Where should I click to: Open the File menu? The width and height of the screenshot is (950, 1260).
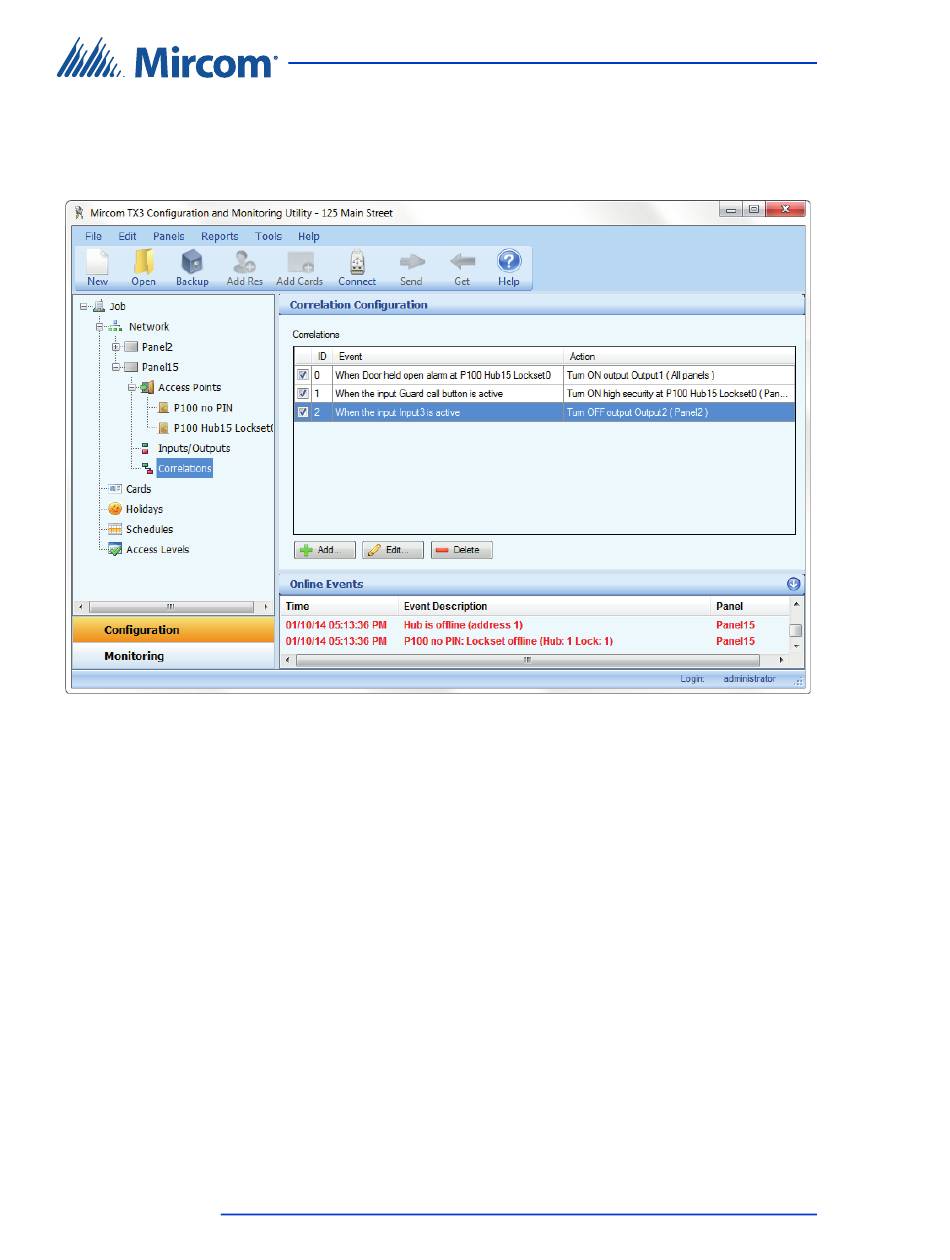[x=93, y=237]
